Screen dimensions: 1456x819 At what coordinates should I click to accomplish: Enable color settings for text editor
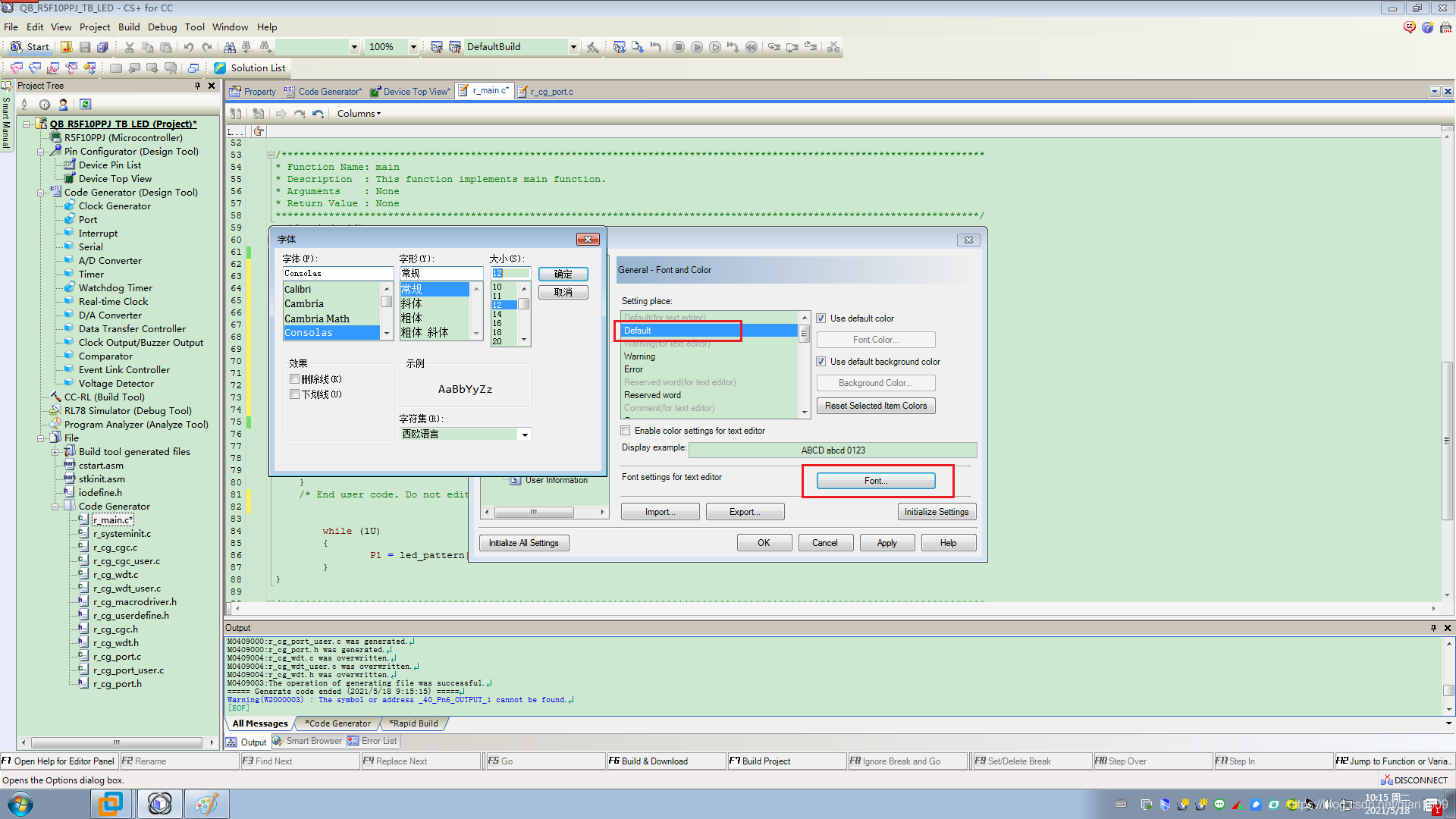tap(626, 431)
